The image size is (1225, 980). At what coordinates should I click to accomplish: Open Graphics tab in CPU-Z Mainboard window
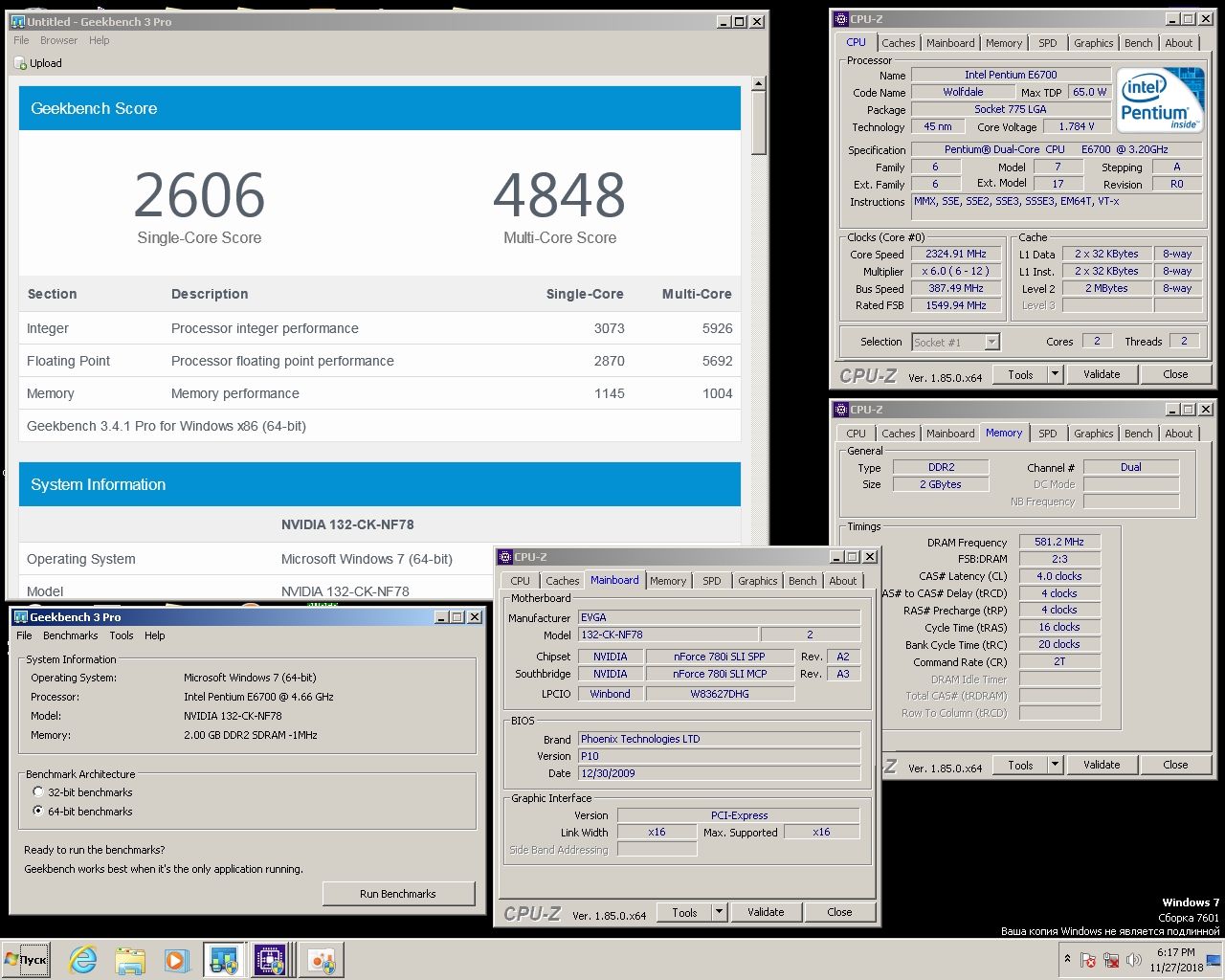[757, 581]
